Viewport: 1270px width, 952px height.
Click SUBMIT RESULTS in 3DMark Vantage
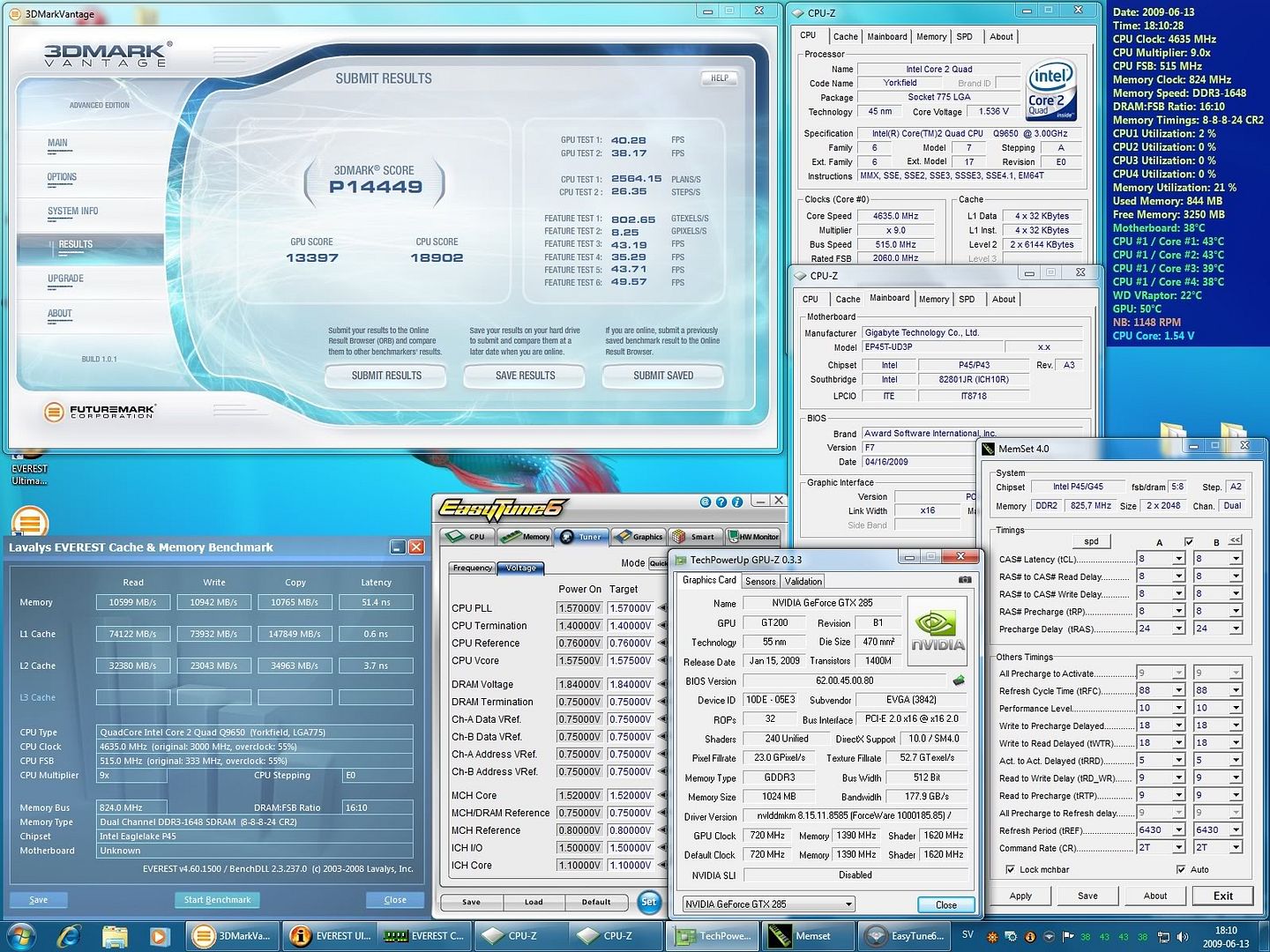click(x=386, y=376)
